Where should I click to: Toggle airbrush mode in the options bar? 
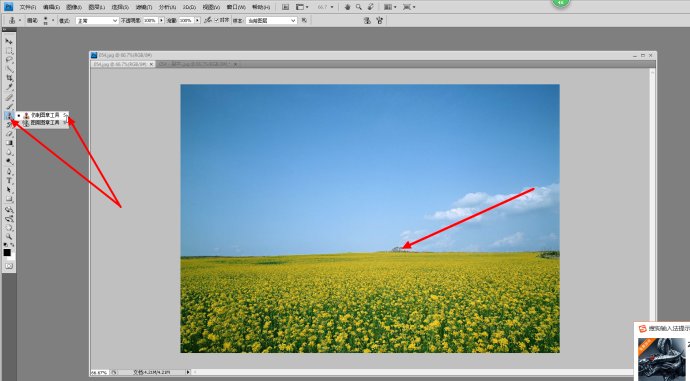point(208,20)
